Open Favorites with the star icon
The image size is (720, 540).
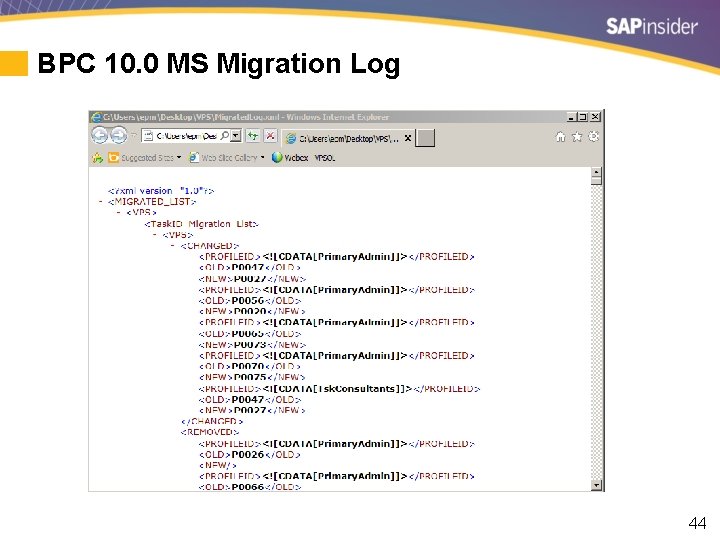coord(577,137)
